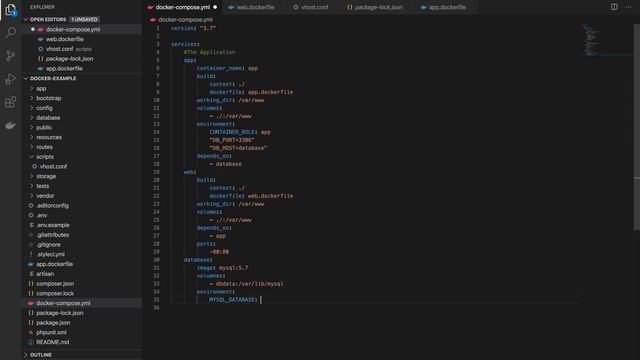This screenshot has width=640, height=360.
Task: Open the .styleci.yml file
Action: pos(82,254)
